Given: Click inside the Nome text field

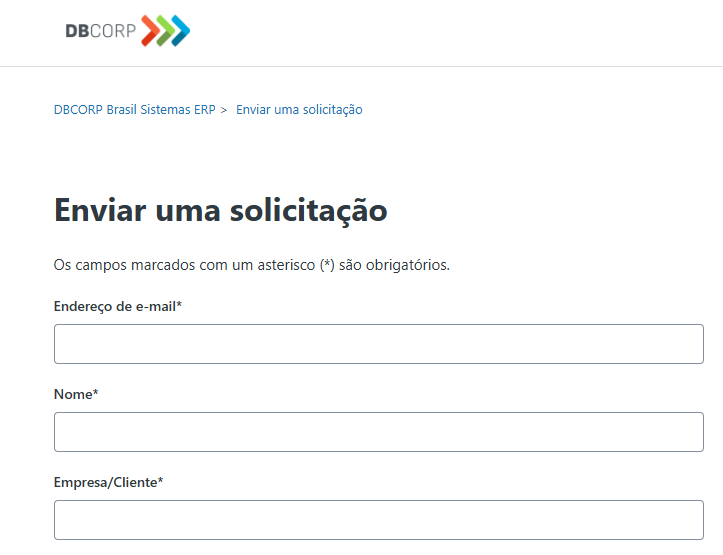Looking at the screenshot, I should pyautogui.click(x=378, y=432).
